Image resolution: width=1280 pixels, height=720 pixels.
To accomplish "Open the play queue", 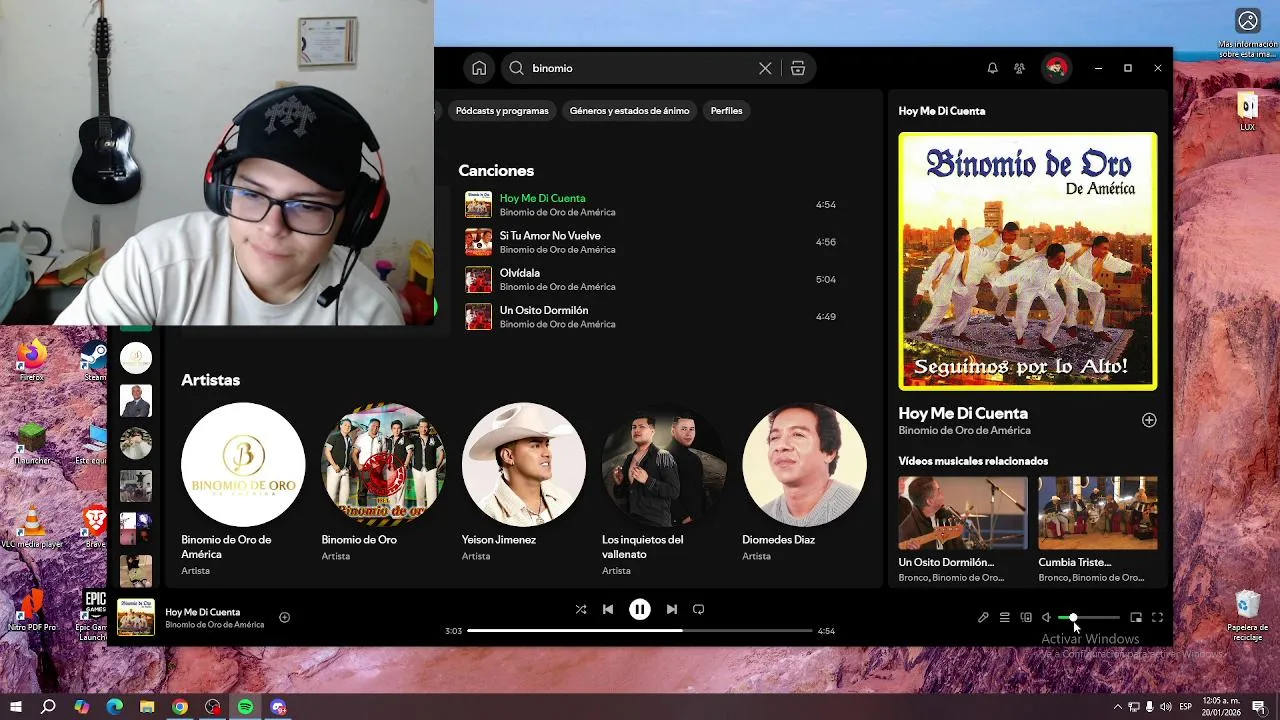I will [1005, 618].
